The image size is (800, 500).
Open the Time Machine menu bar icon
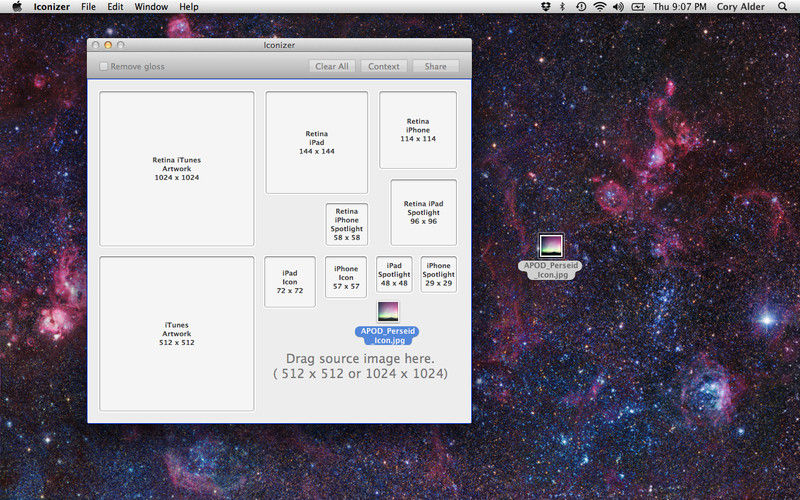point(581,7)
